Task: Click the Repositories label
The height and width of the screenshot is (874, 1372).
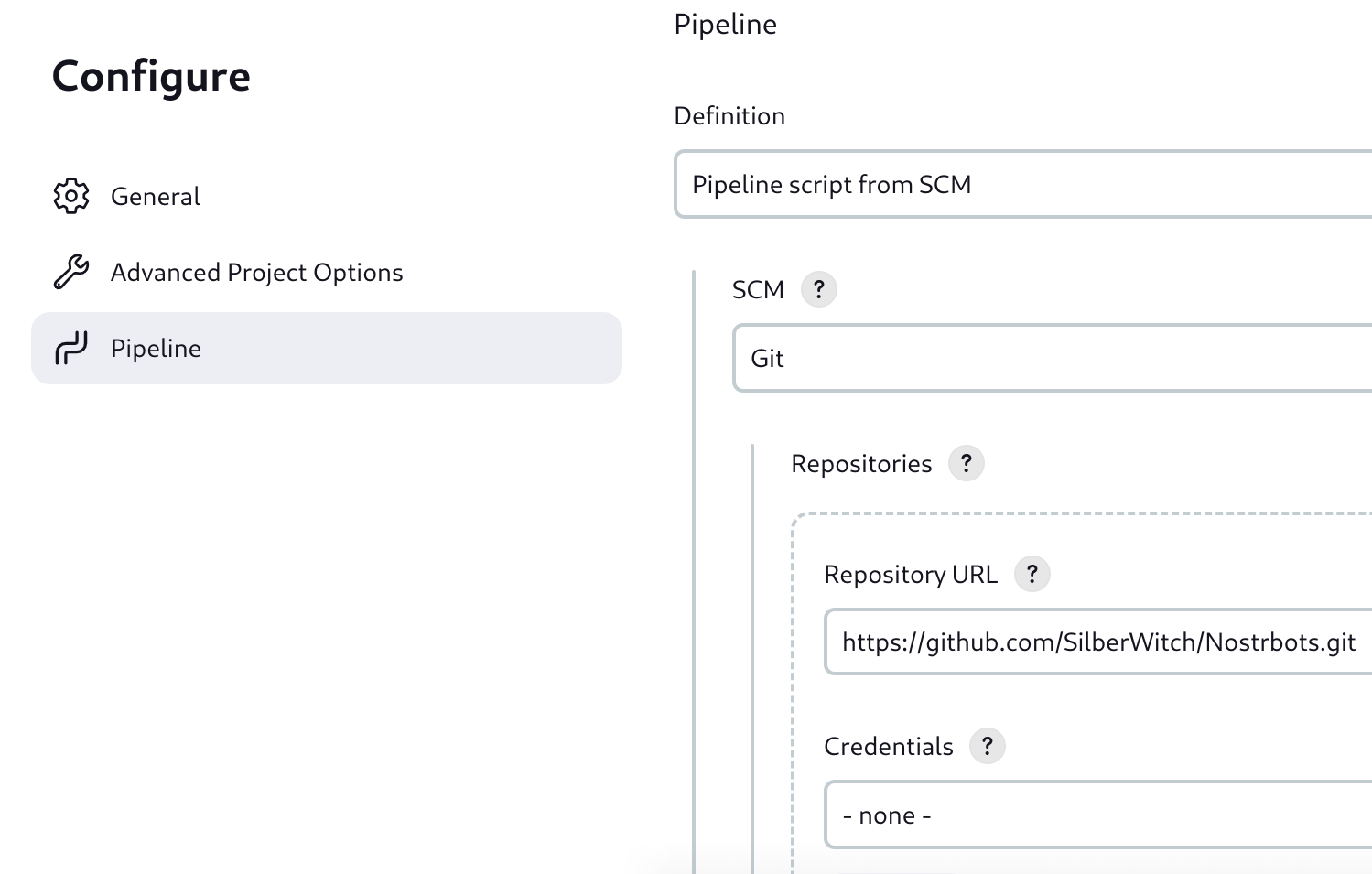Action: (x=861, y=464)
